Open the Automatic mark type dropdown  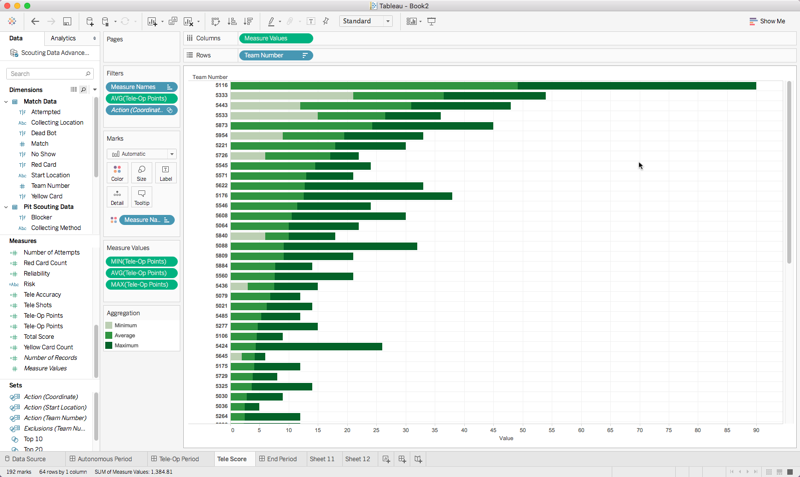[142, 154]
